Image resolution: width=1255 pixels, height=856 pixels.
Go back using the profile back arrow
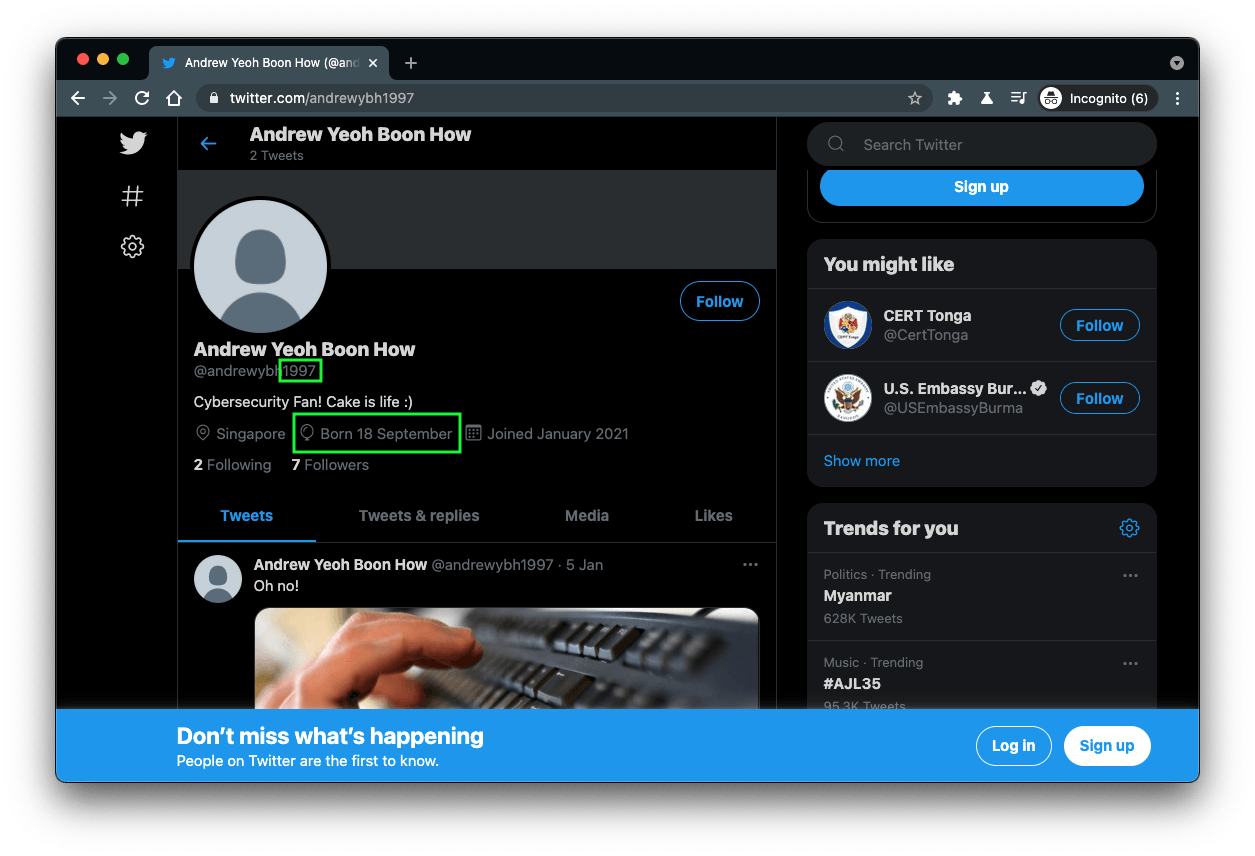tap(208, 144)
